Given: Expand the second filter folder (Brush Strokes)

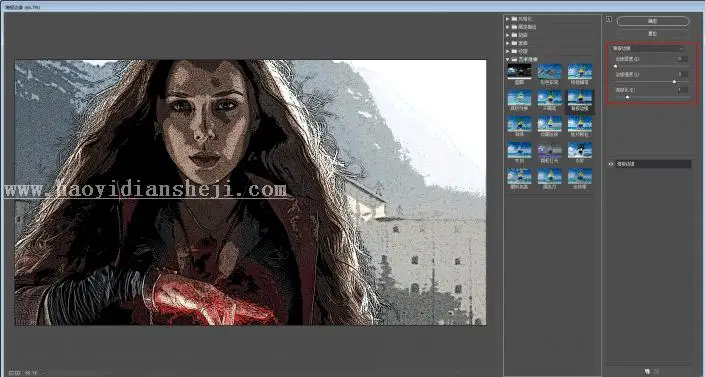Looking at the screenshot, I should (x=508, y=27).
